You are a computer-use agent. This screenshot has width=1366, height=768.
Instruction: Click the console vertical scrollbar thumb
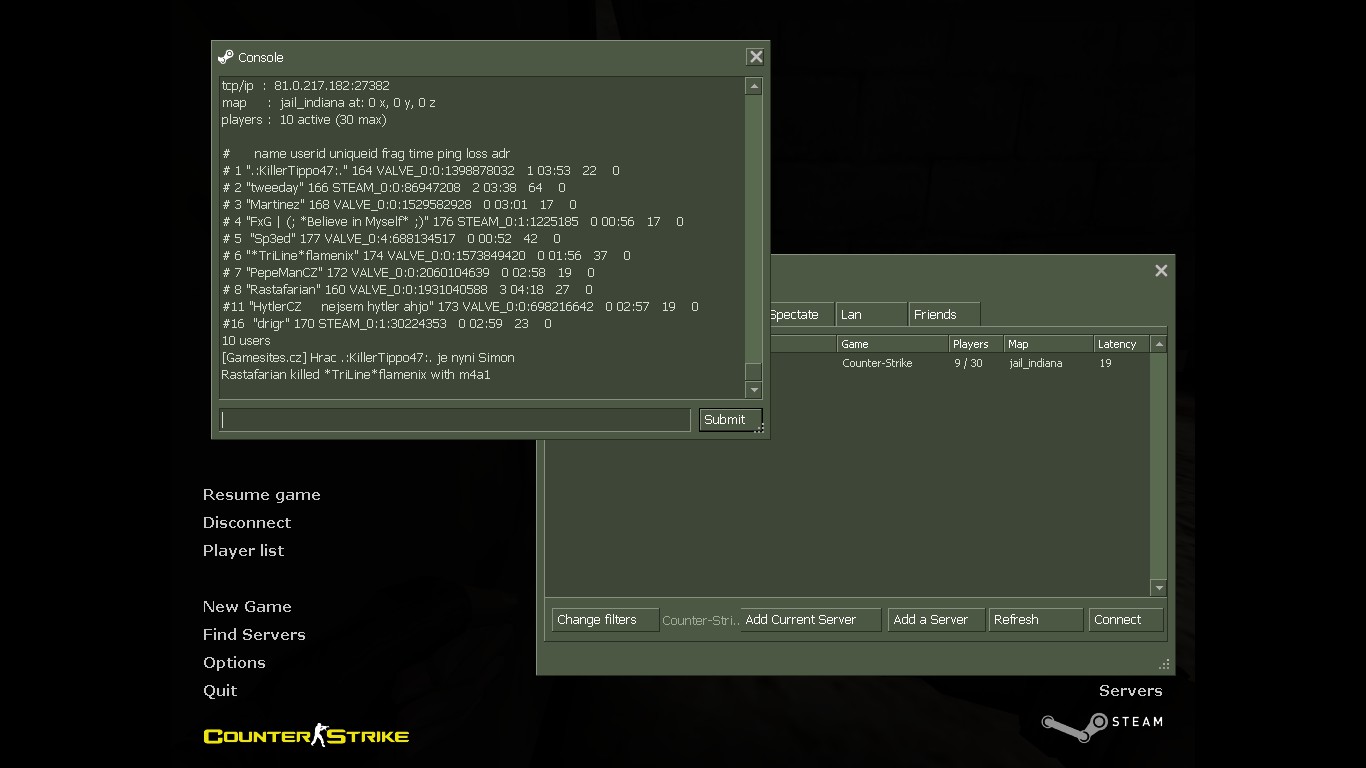[x=754, y=372]
